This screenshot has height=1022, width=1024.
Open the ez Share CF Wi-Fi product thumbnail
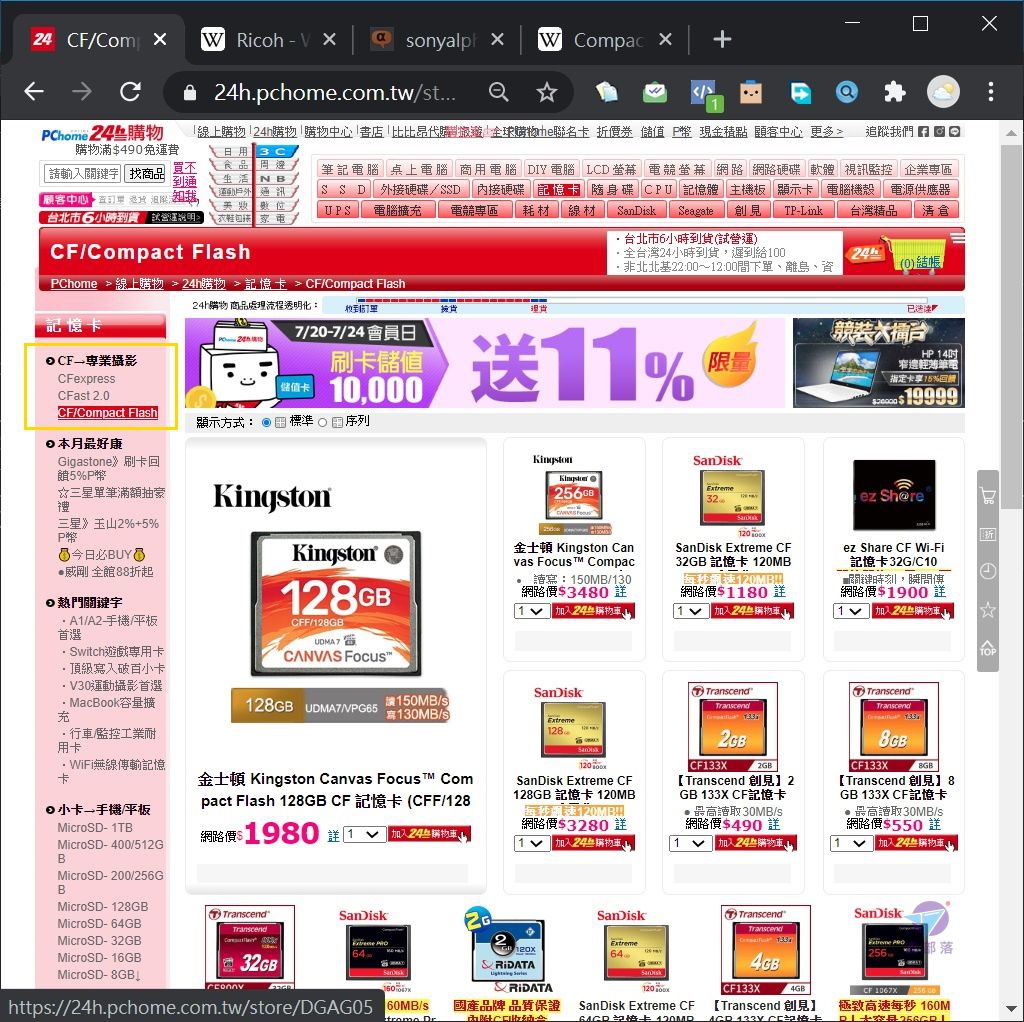894,496
